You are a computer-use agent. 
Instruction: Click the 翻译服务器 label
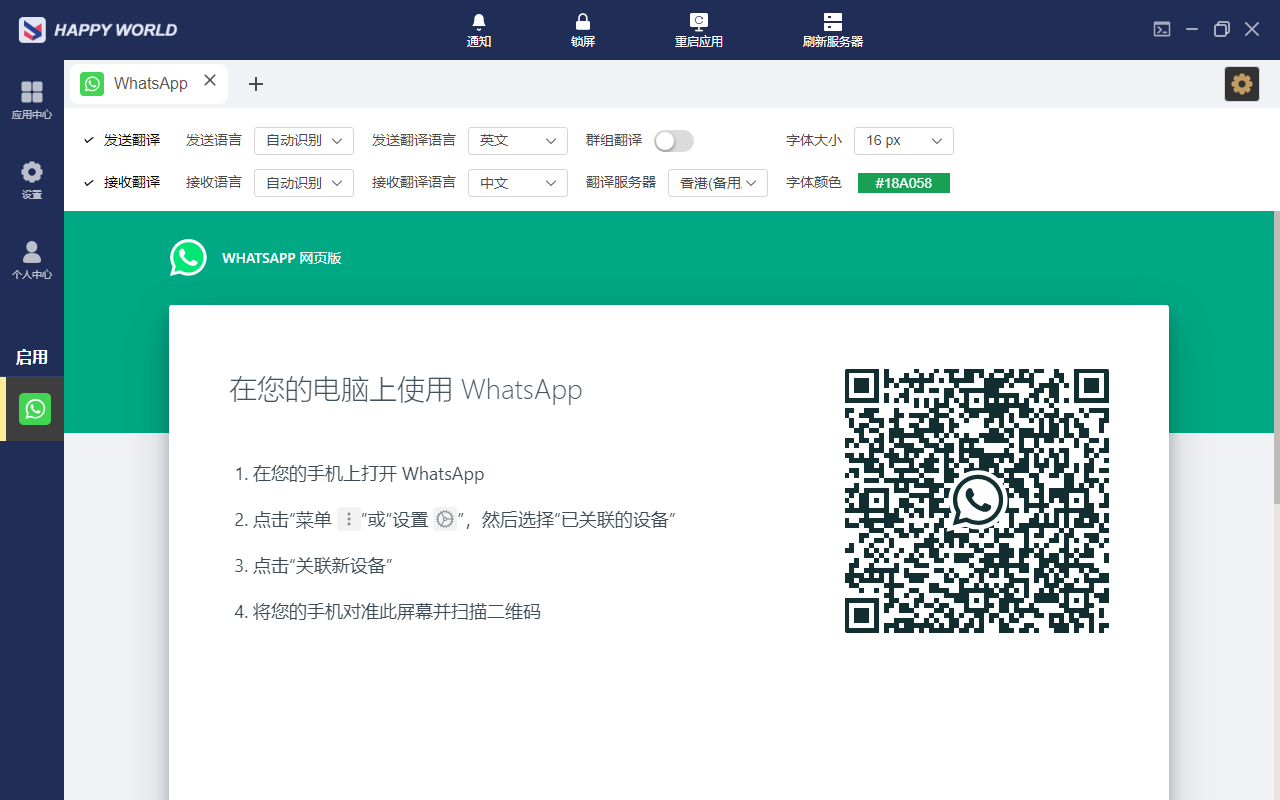point(621,183)
